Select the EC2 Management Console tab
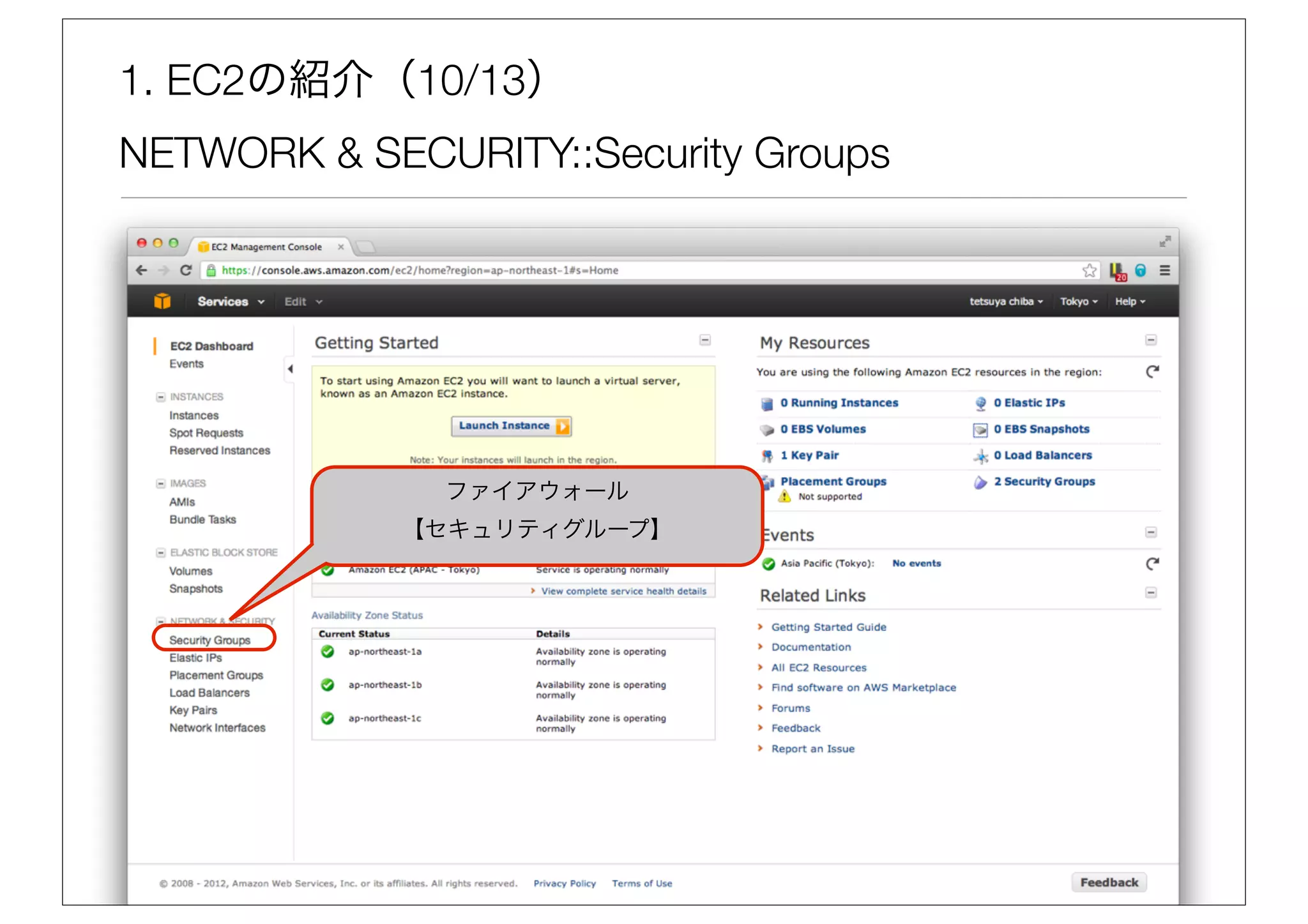 tap(267, 247)
